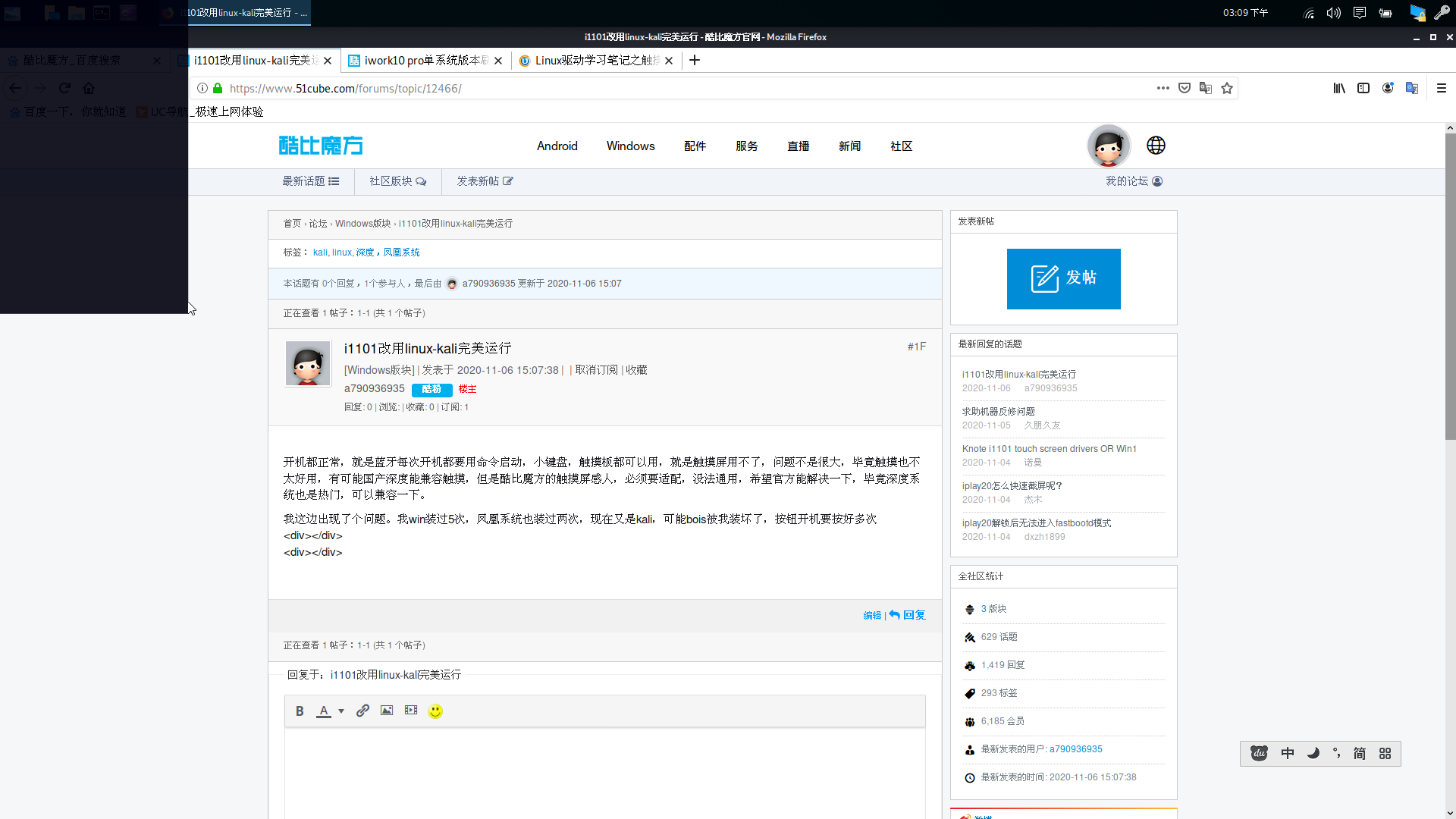Image resolution: width=1456 pixels, height=819 pixels.
Task: Toggle bold formatting in reply editor
Action: point(300,711)
